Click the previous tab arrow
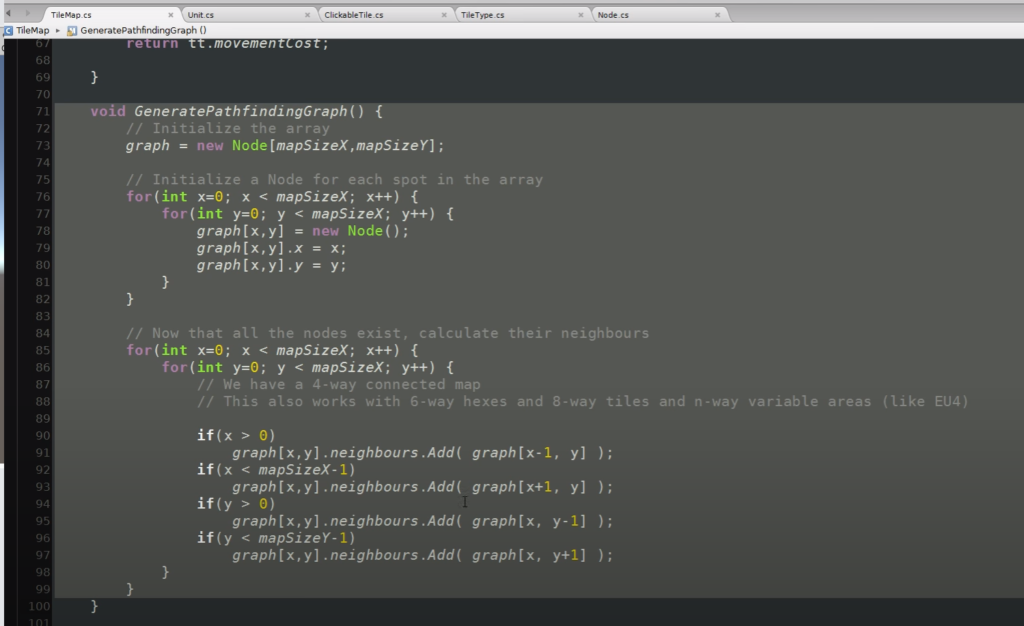The image size is (1024, 626). pyautogui.click(x=9, y=13)
